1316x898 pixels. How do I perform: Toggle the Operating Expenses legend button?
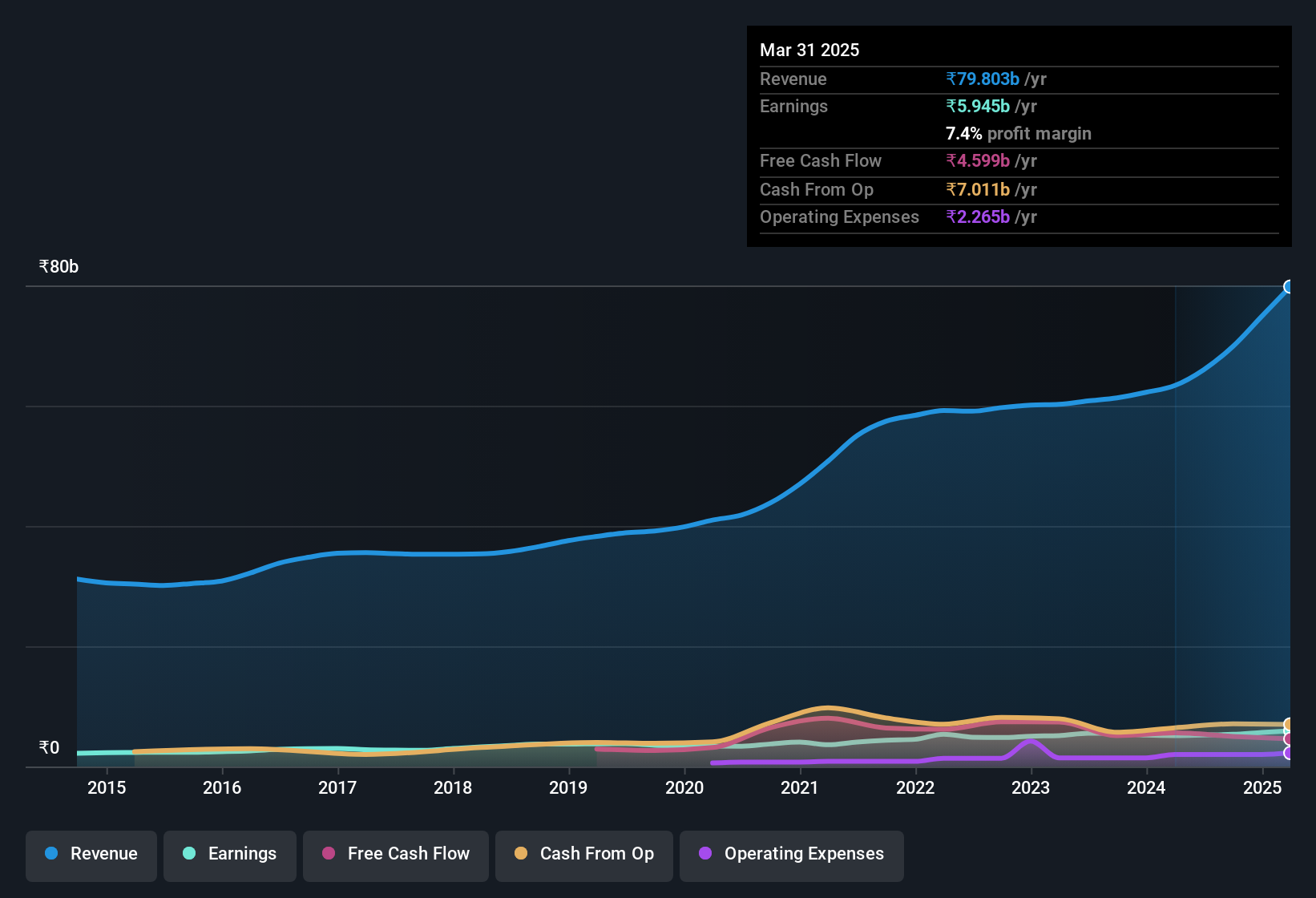coord(792,855)
